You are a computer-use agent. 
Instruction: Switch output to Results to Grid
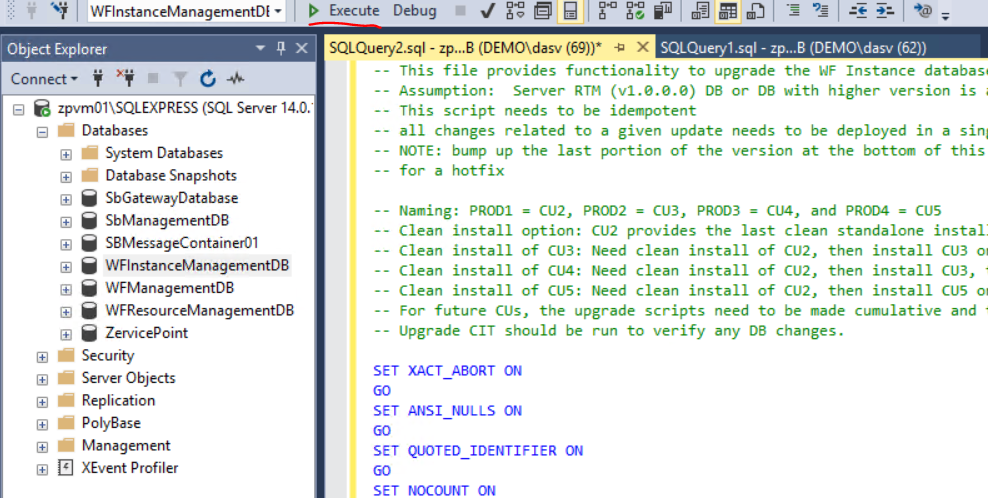tap(728, 11)
